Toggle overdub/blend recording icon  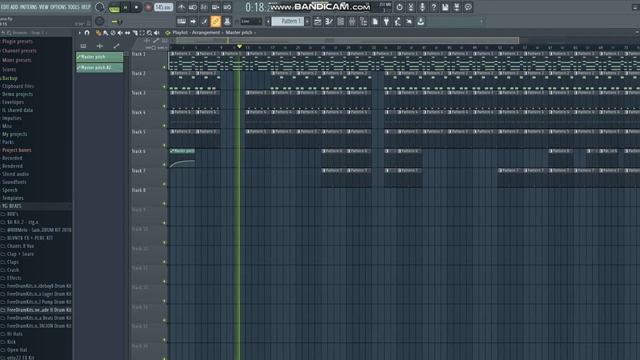click(x=216, y=7)
